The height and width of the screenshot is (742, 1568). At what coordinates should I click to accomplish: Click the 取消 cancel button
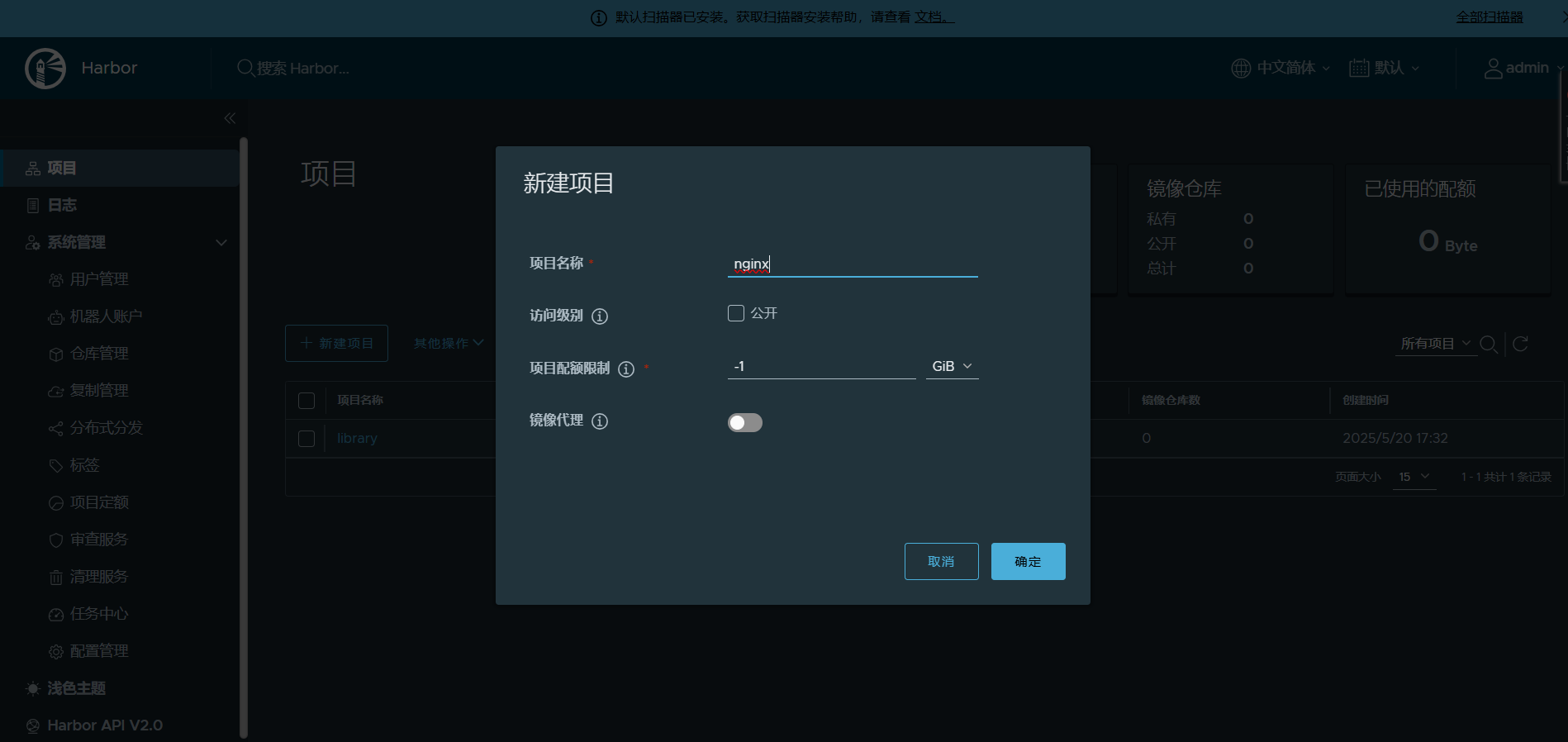941,561
